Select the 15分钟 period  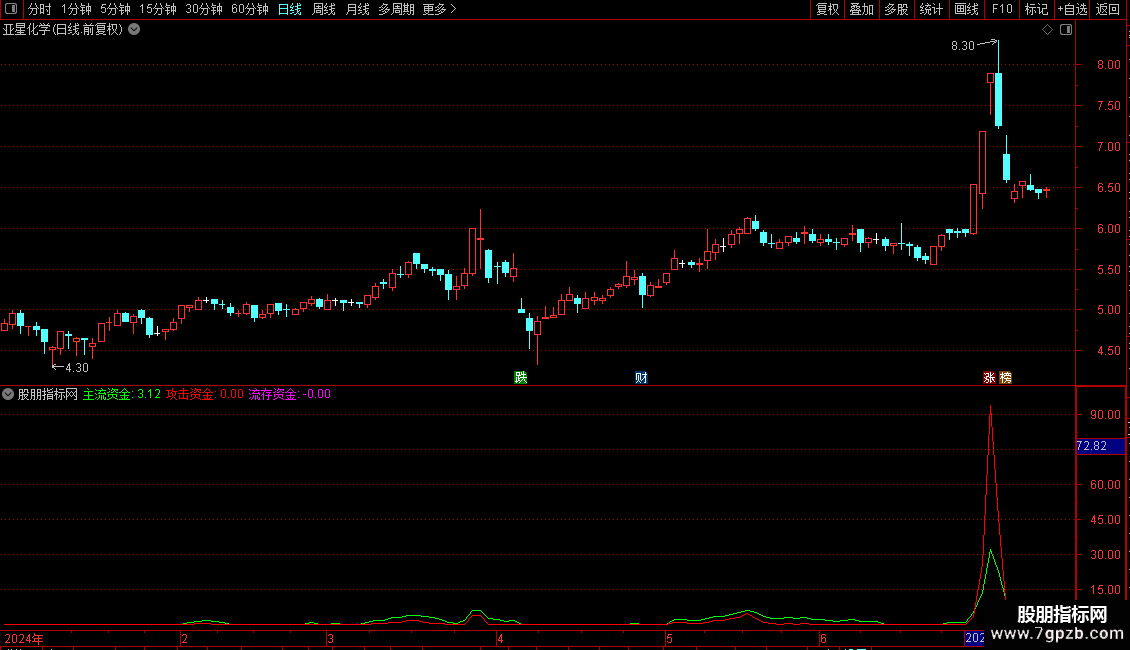coord(157,9)
